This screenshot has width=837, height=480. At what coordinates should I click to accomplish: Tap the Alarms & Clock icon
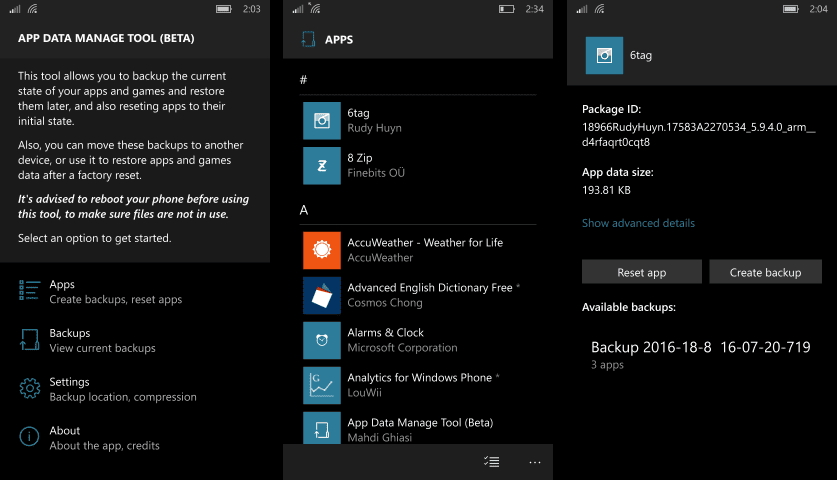[322, 340]
